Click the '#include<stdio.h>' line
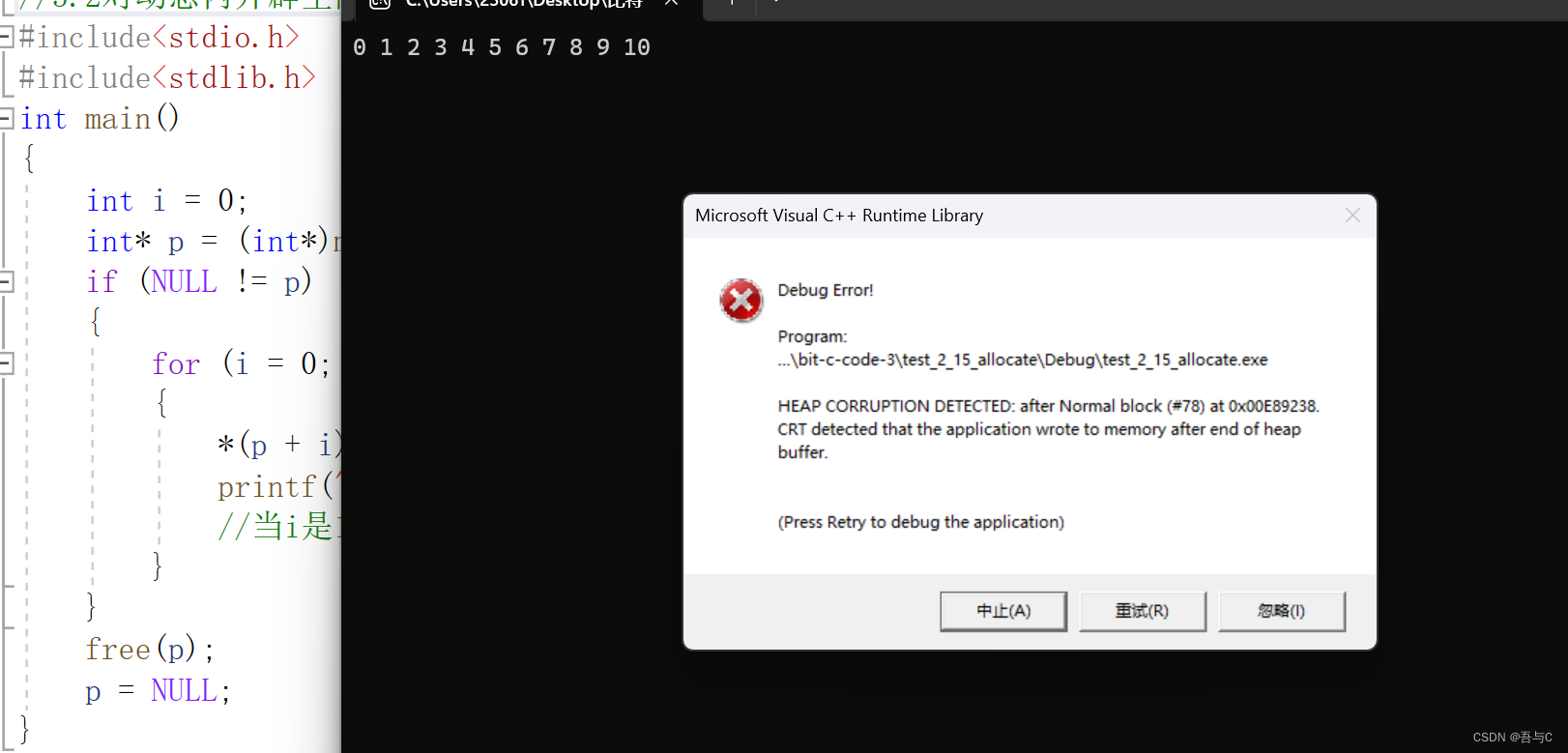Image resolution: width=1568 pixels, height=753 pixels. click(x=160, y=37)
